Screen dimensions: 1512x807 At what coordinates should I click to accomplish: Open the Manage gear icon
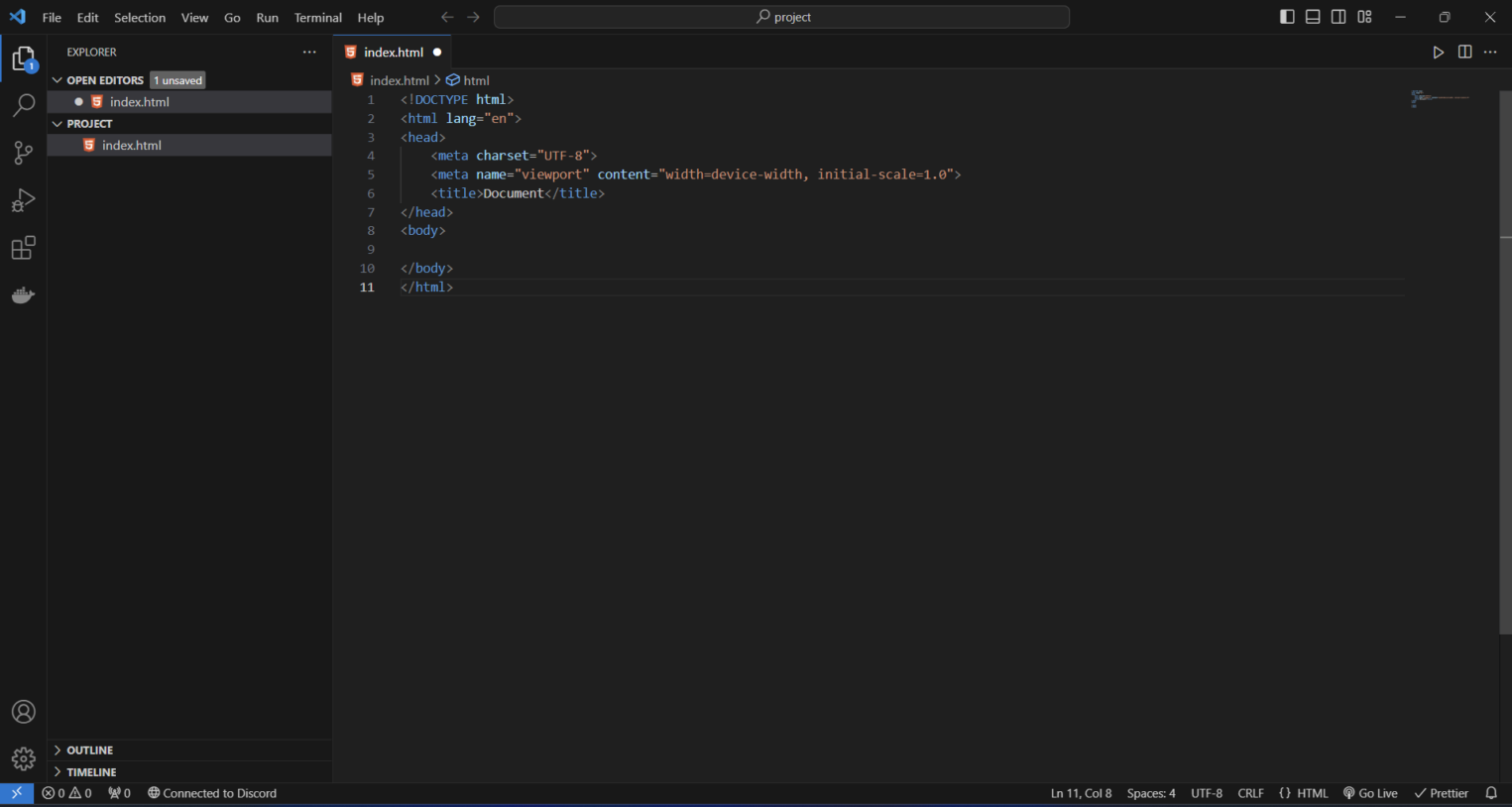23,759
